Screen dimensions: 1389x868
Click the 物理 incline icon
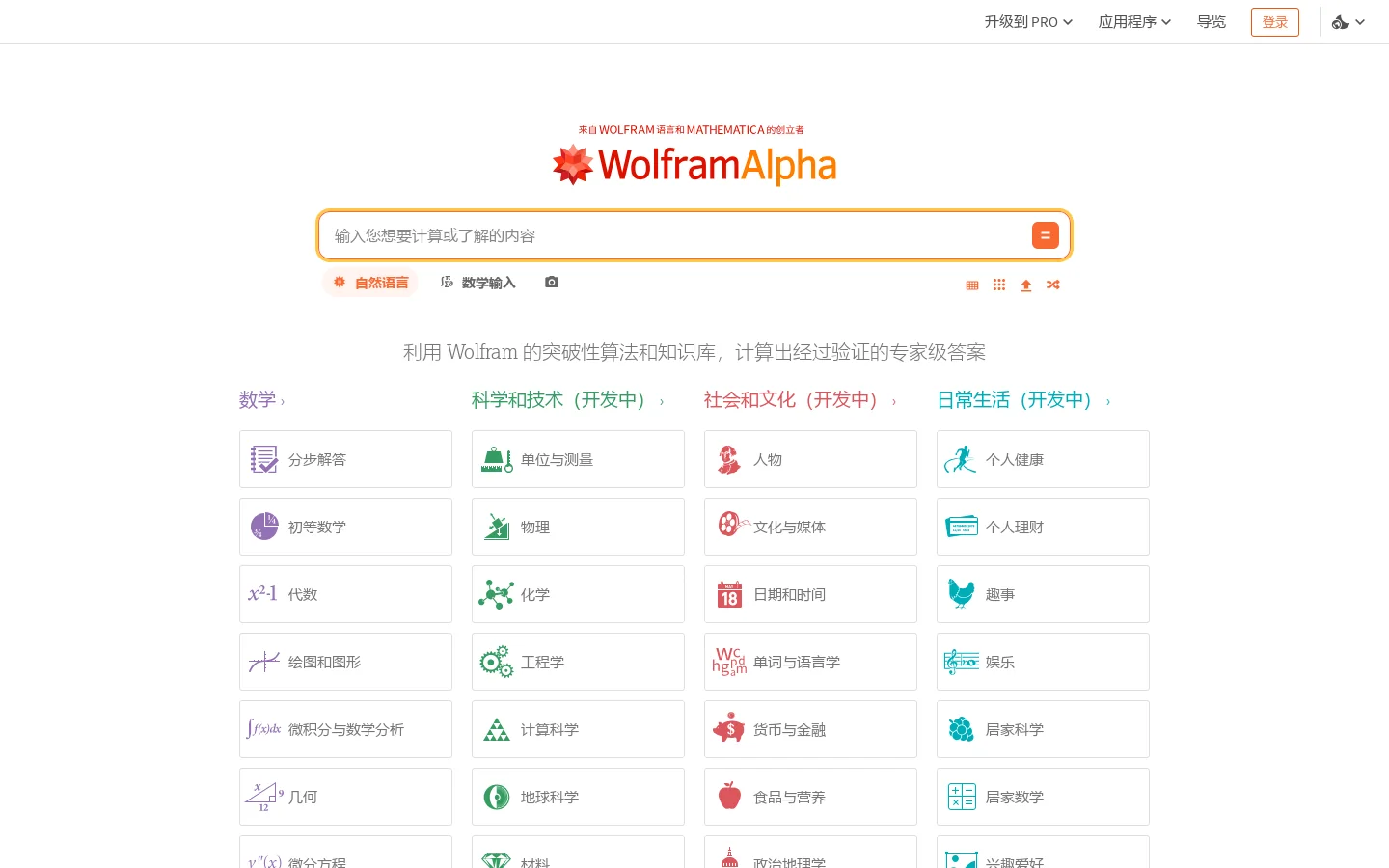click(x=497, y=527)
